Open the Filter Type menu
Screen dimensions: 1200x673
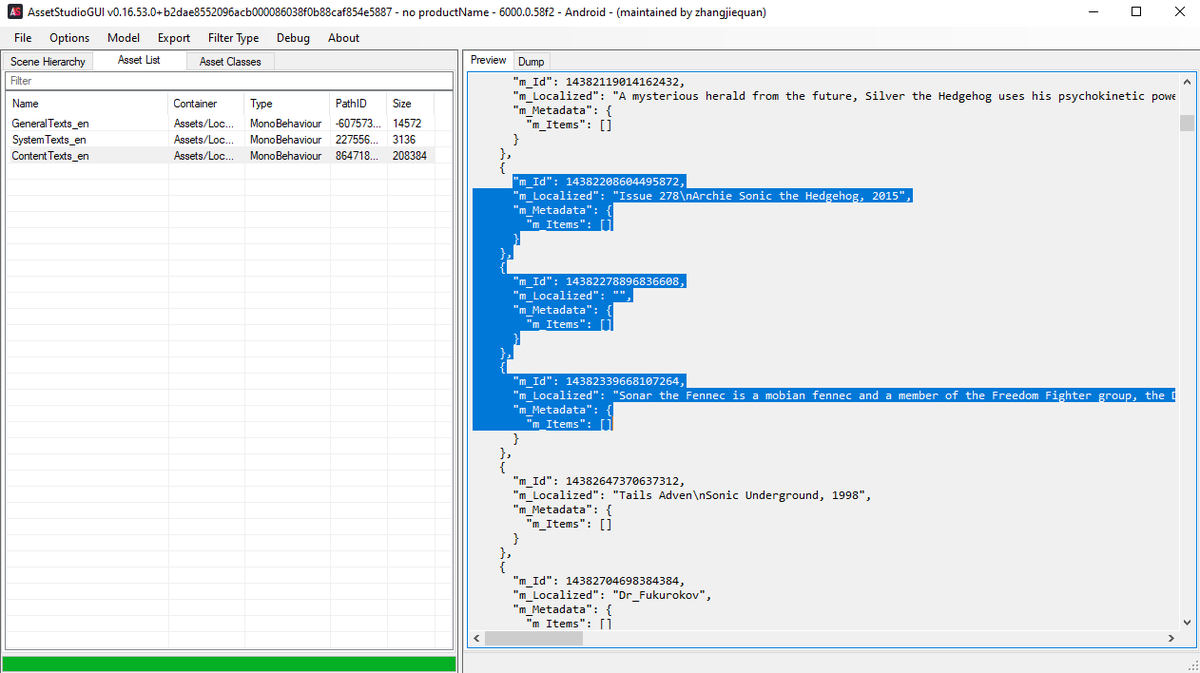pos(233,38)
